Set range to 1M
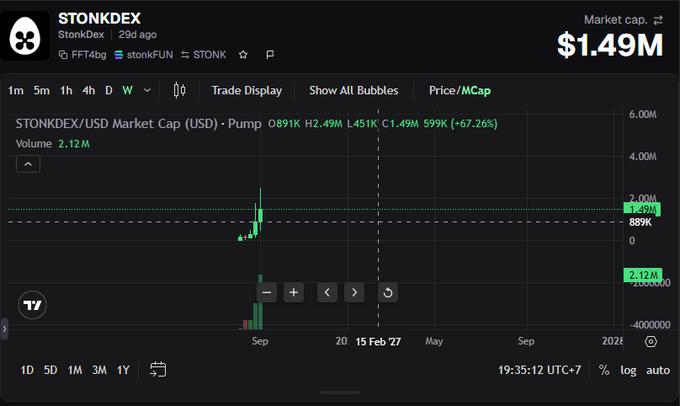Image resolution: width=680 pixels, height=406 pixels. [75, 370]
